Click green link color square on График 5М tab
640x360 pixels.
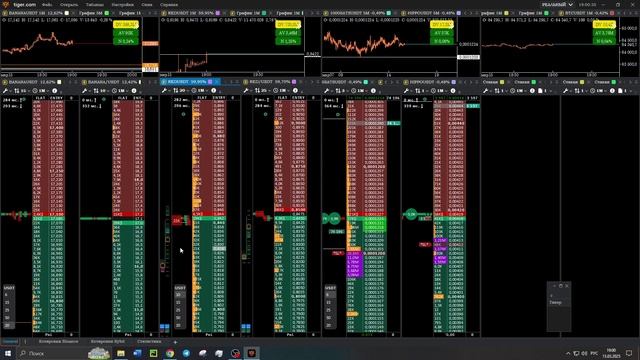pyautogui.click(x=107, y=13)
